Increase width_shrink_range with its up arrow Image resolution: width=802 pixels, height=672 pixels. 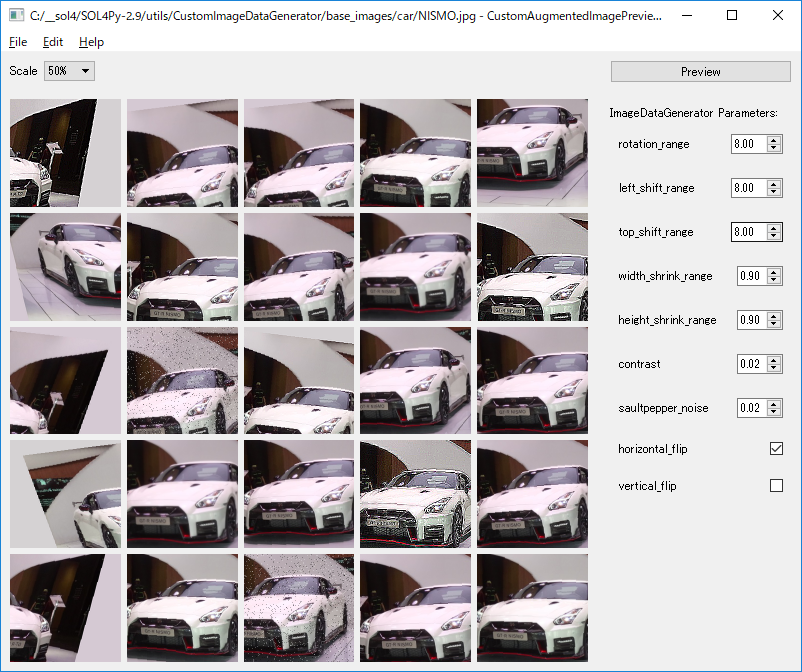coord(774,272)
